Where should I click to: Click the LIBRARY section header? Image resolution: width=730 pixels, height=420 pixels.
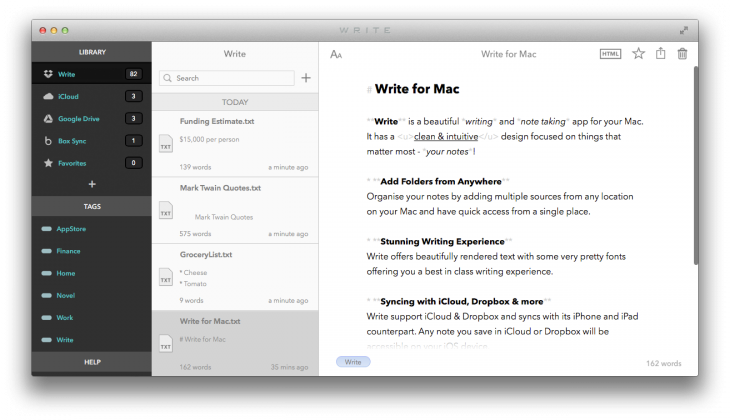(x=92, y=52)
